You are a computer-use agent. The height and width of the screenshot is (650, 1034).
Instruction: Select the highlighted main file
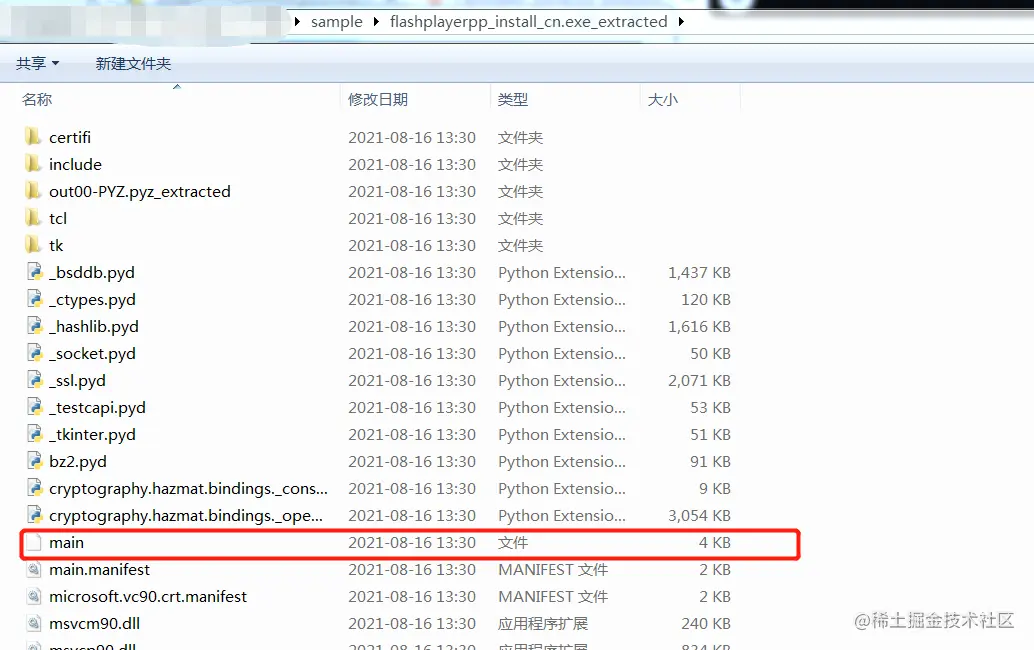click(x=65, y=542)
